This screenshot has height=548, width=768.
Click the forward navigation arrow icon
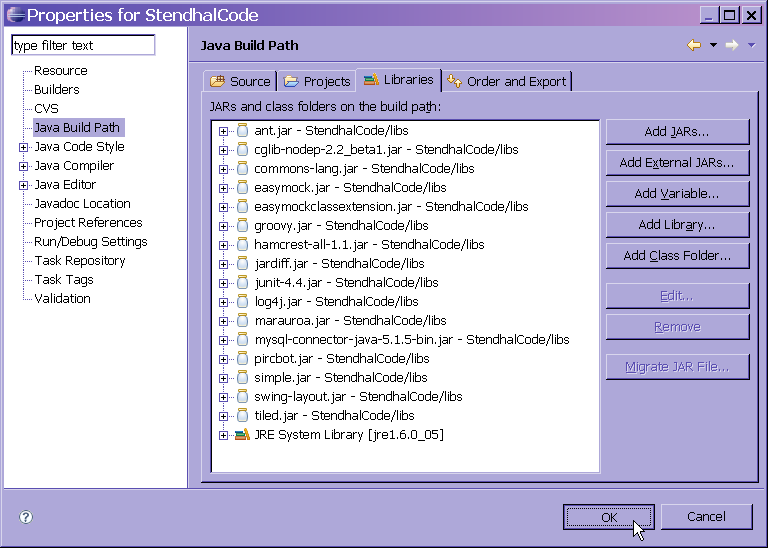click(732, 45)
